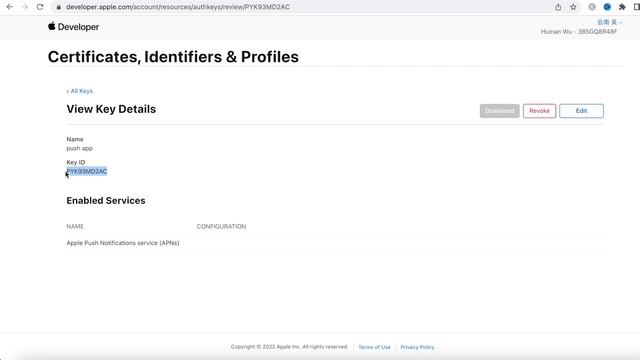Click the Enabled Services heading

pos(106,201)
